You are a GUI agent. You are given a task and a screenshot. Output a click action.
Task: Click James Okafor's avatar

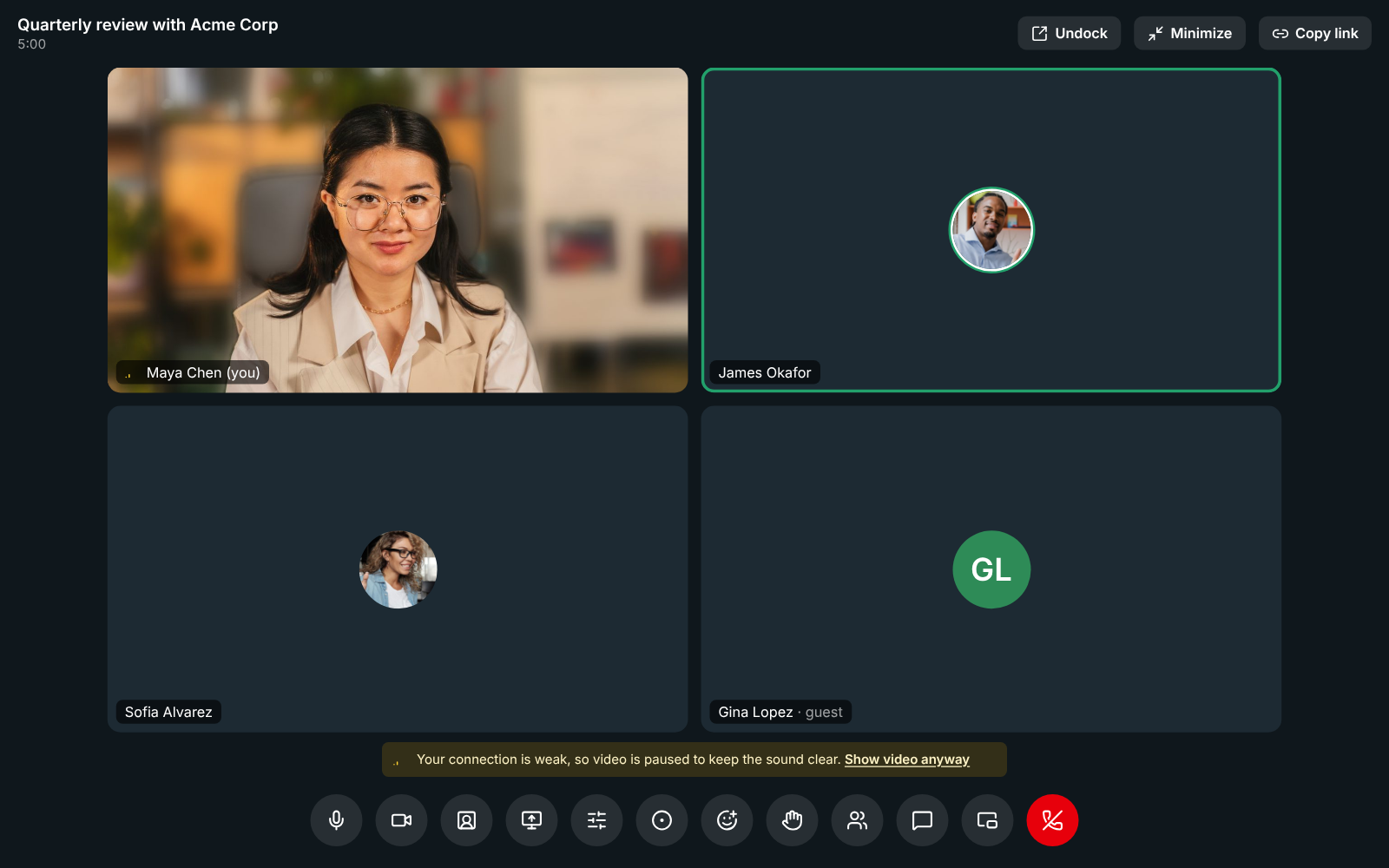click(x=991, y=230)
